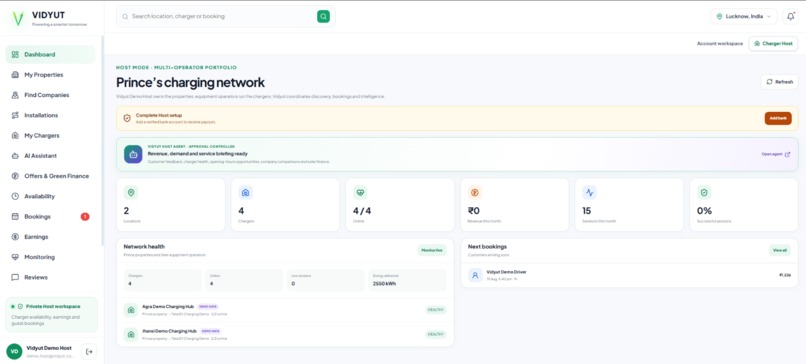
Task: Click the Chargers station icon on stat card
Action: click(x=245, y=193)
